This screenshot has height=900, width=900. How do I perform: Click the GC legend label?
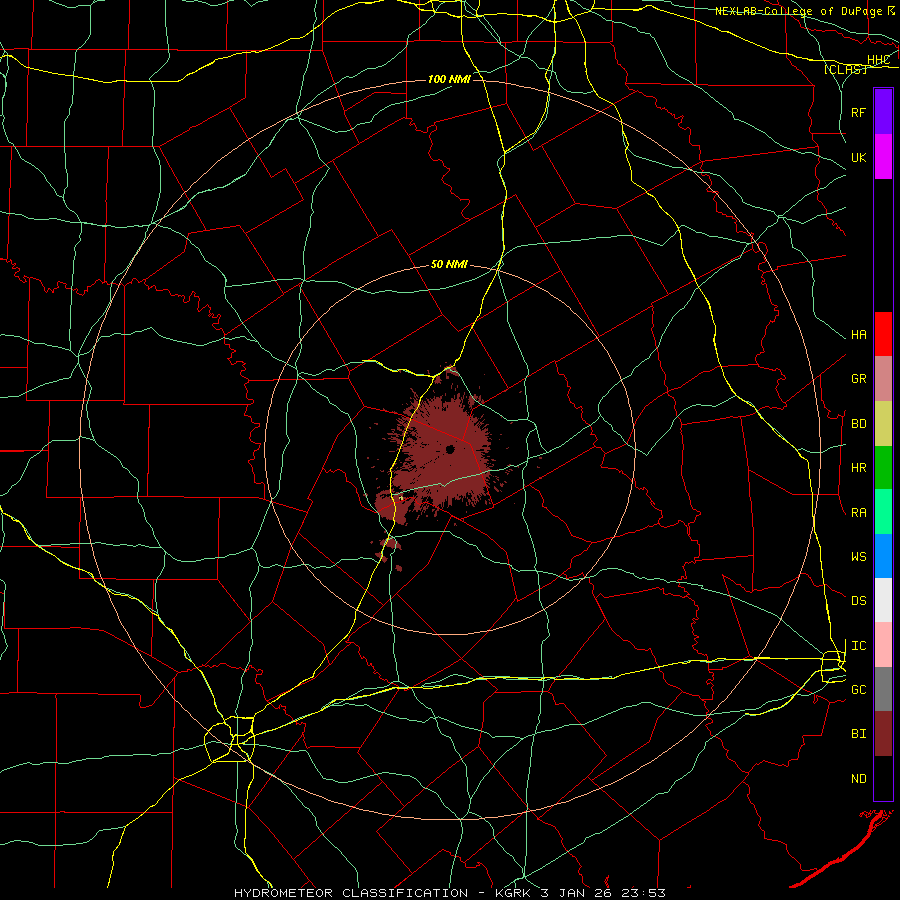tap(858, 690)
